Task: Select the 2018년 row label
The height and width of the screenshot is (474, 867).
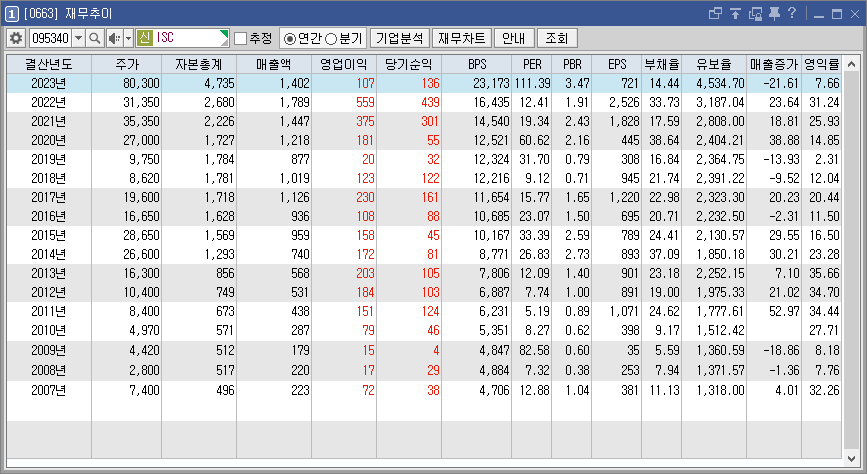Action: [x=49, y=178]
